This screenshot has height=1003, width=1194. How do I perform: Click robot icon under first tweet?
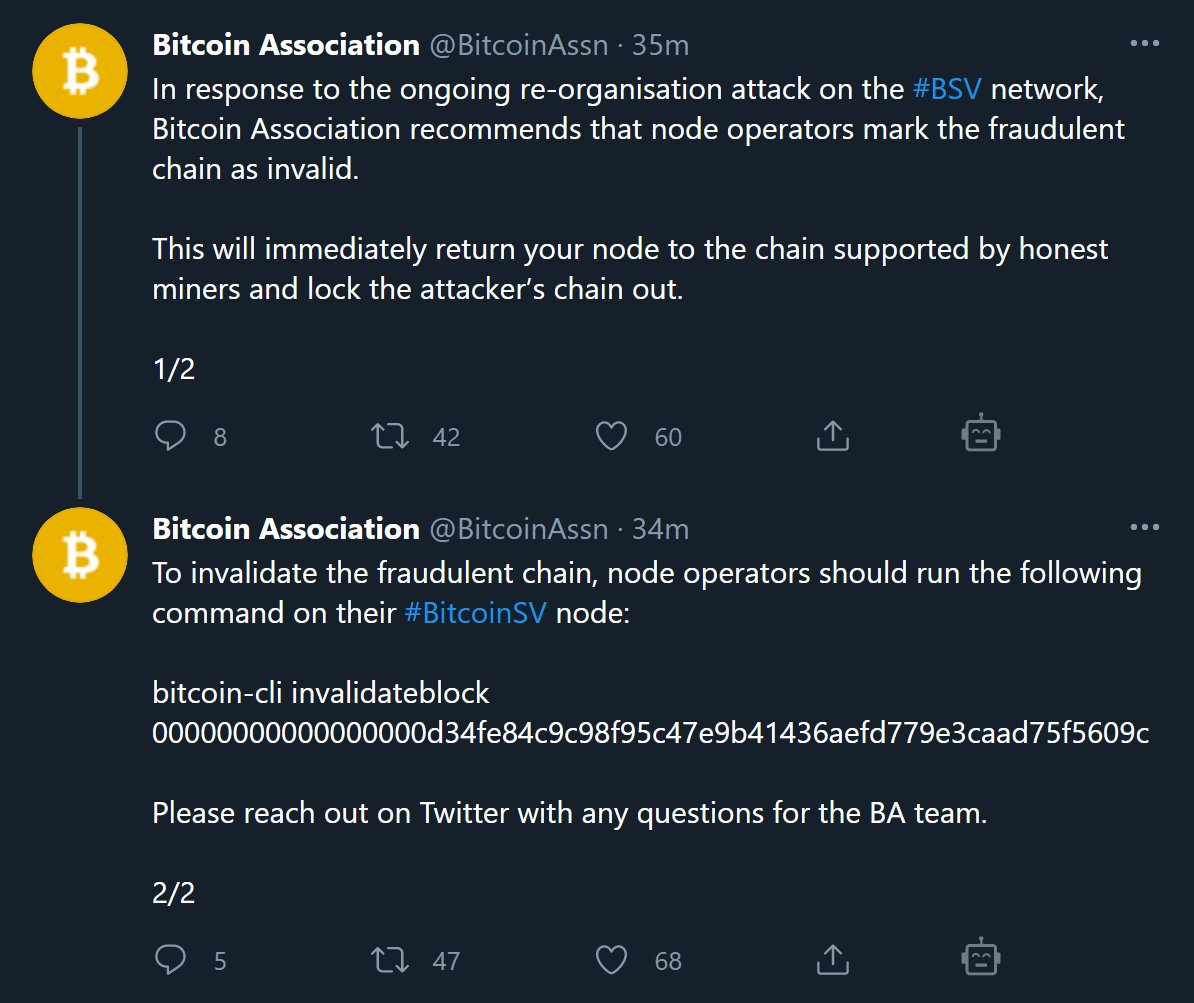[980, 434]
